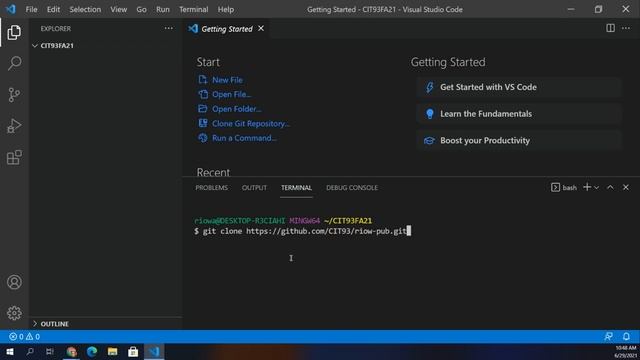Click the git clone command line in terminal
This screenshot has height=360, width=640.
302,231
